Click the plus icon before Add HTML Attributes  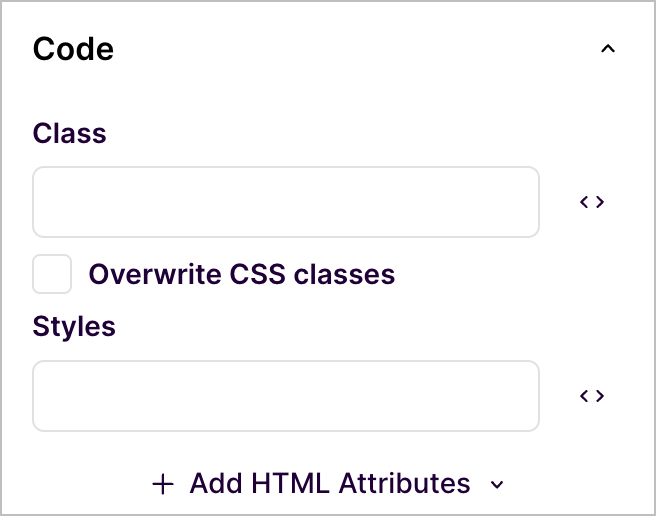163,484
